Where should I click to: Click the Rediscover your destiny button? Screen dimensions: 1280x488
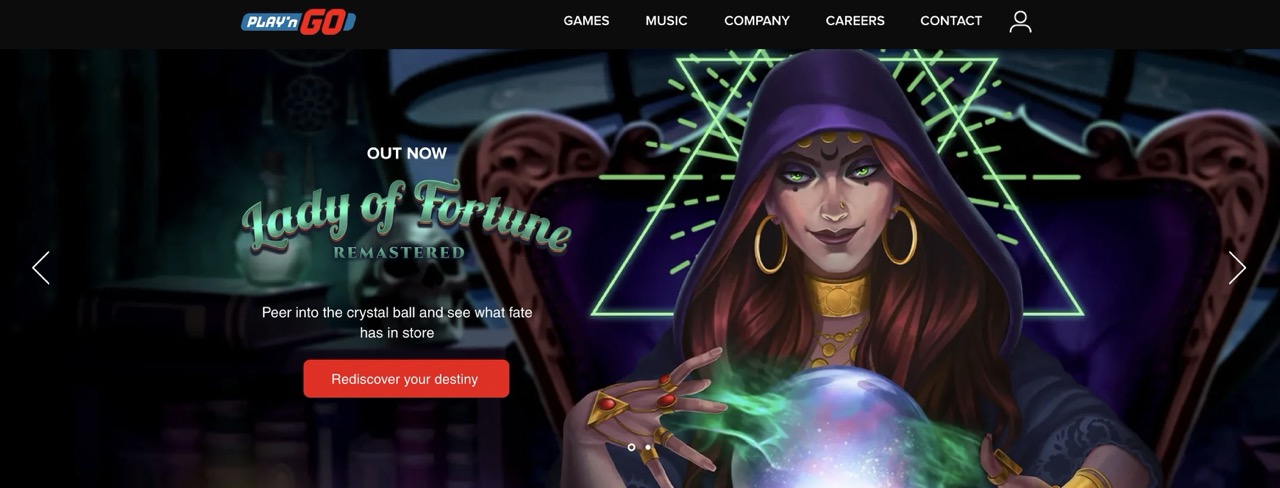coord(406,379)
